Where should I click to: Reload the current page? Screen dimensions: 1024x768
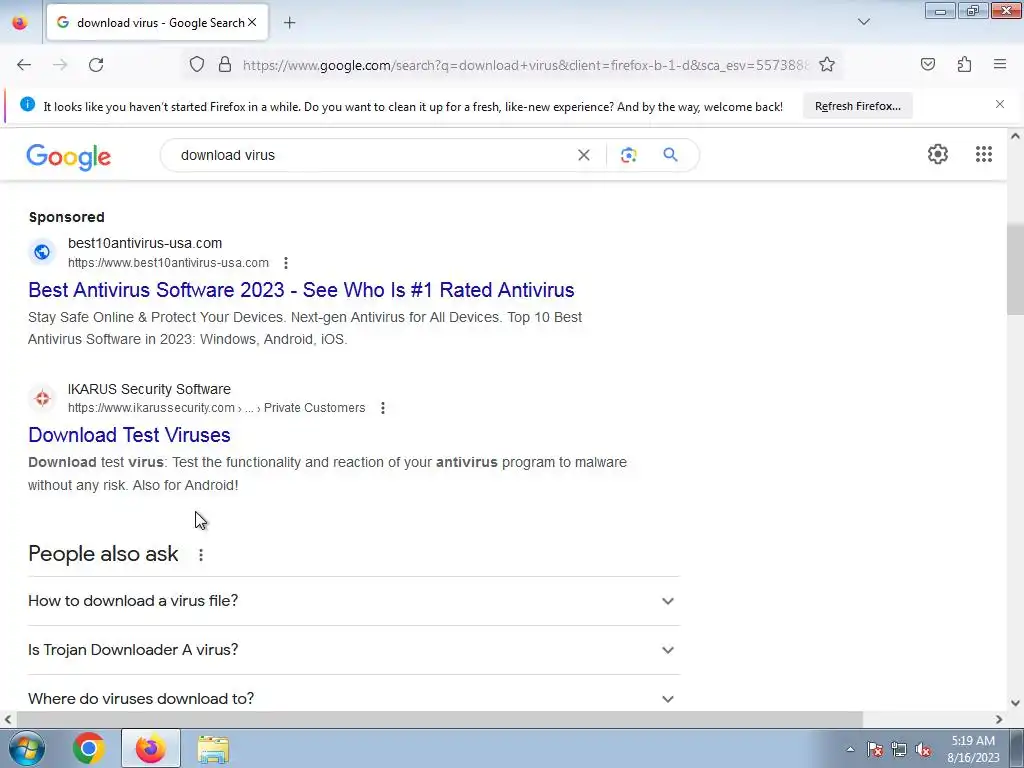96,65
